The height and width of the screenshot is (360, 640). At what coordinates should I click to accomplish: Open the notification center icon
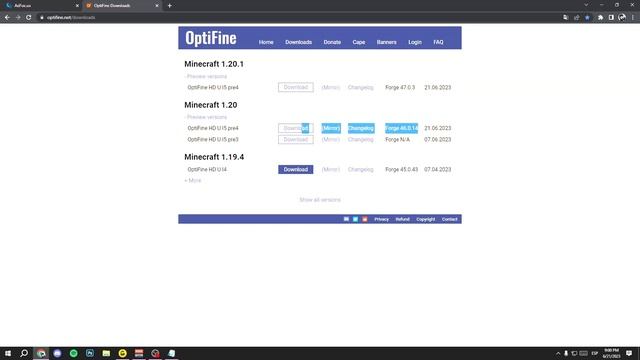[629, 353]
